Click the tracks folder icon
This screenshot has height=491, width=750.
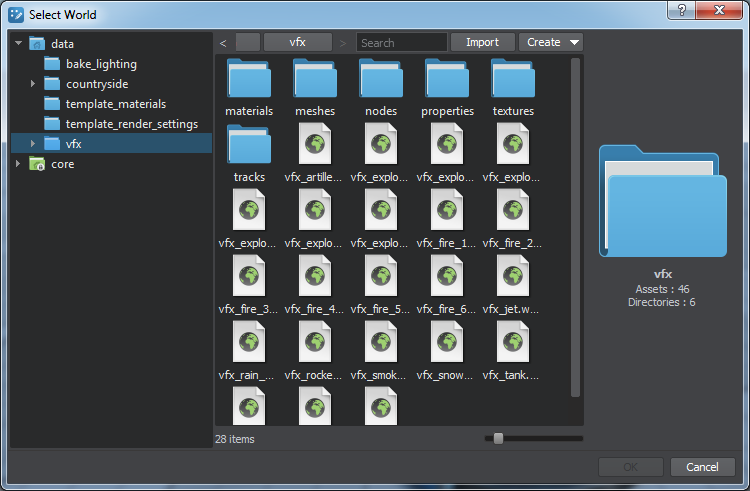coord(249,145)
